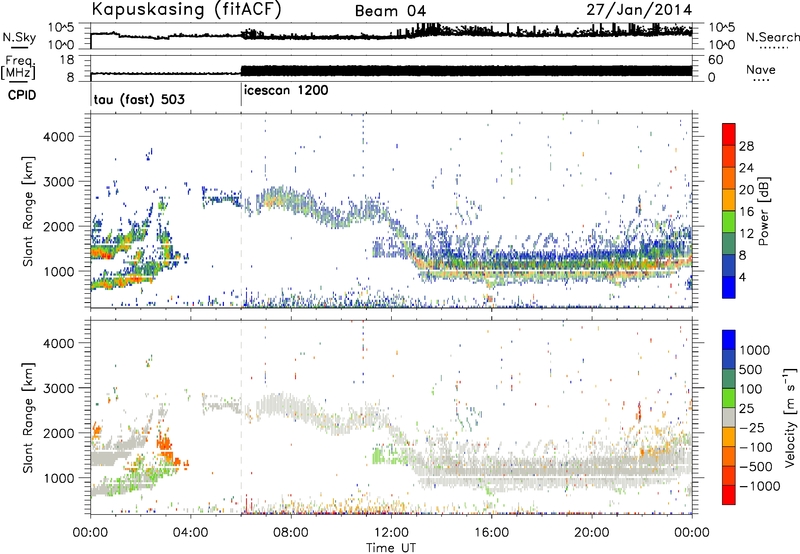Select the 04:00 time tick label
800x554 pixels.
190,533
